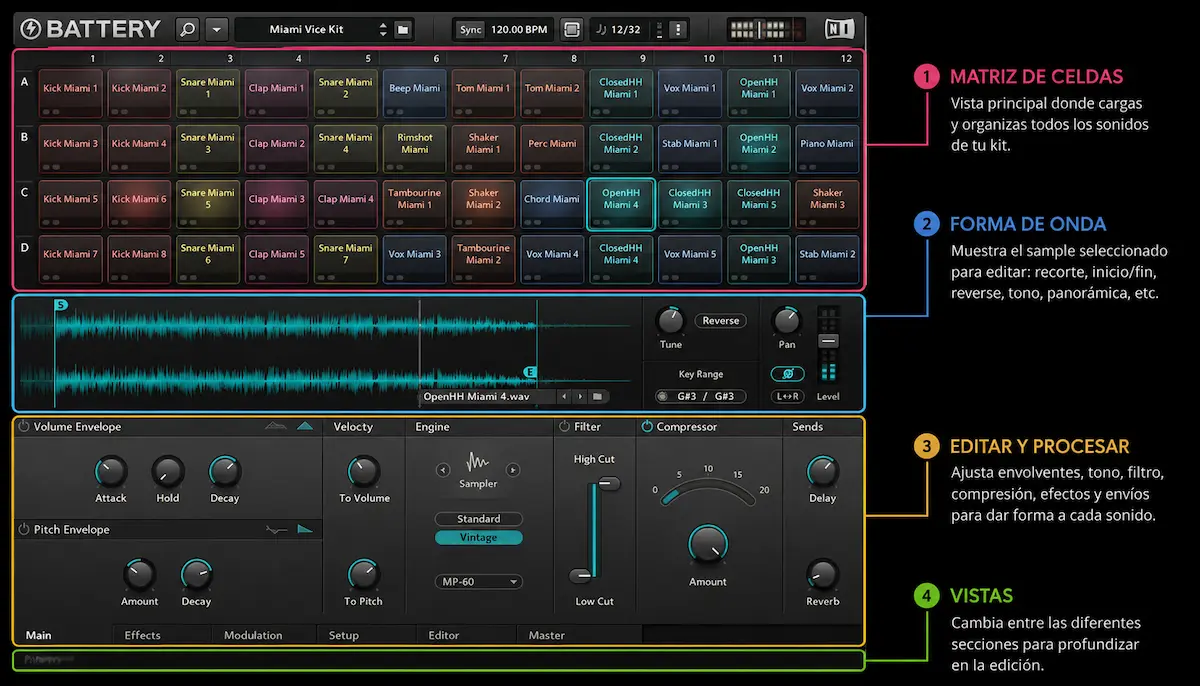Select the AHD volume envelope shape icon
The height and width of the screenshot is (686, 1200).
click(x=275, y=426)
